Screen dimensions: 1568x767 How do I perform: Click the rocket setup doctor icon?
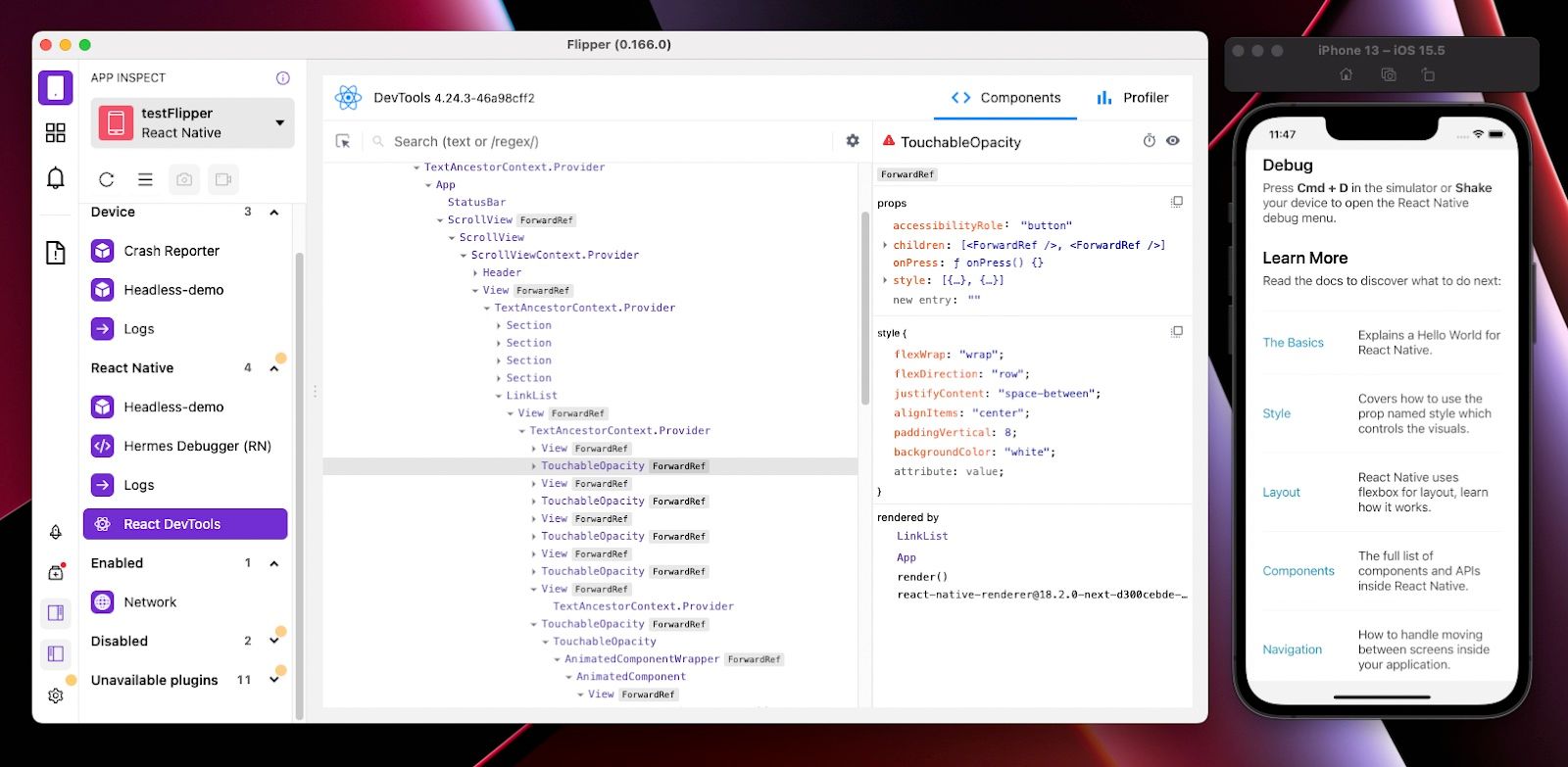click(x=56, y=532)
